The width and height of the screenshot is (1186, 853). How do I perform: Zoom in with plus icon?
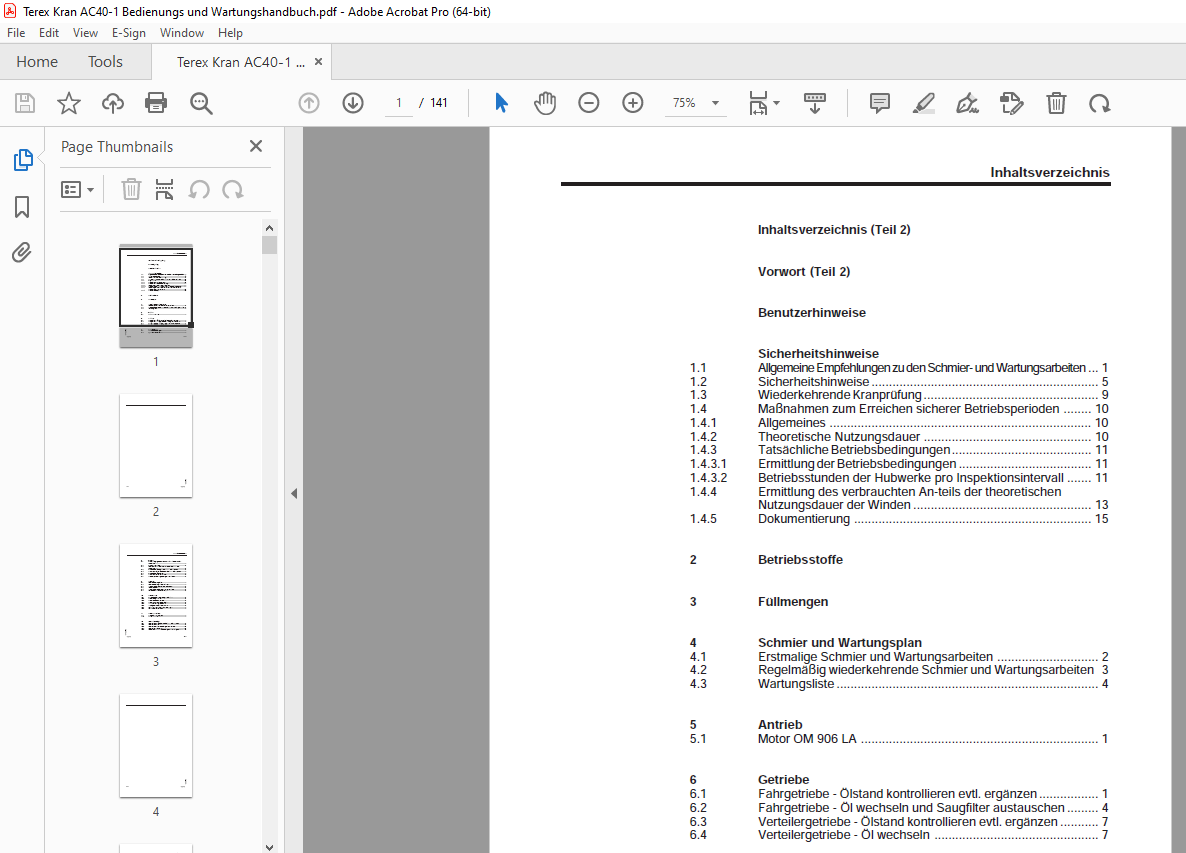pyautogui.click(x=632, y=103)
